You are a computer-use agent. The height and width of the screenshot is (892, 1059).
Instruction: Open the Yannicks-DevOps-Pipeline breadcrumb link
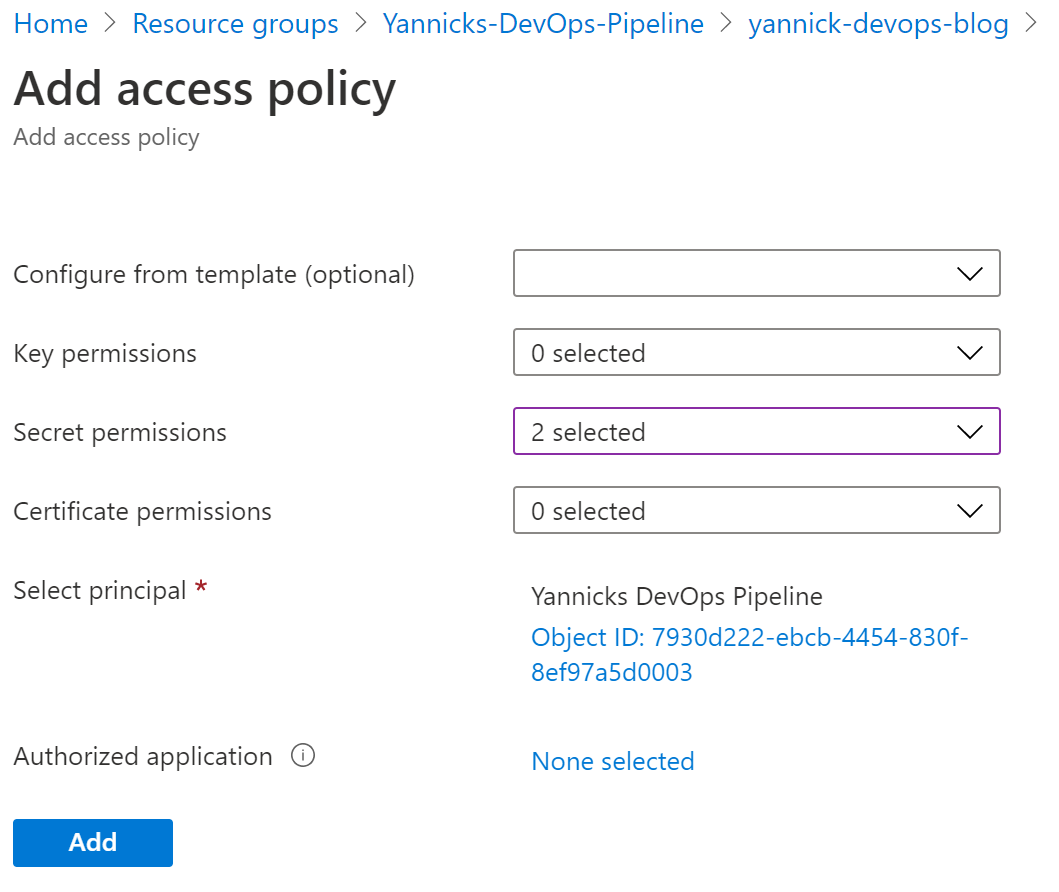[543, 24]
